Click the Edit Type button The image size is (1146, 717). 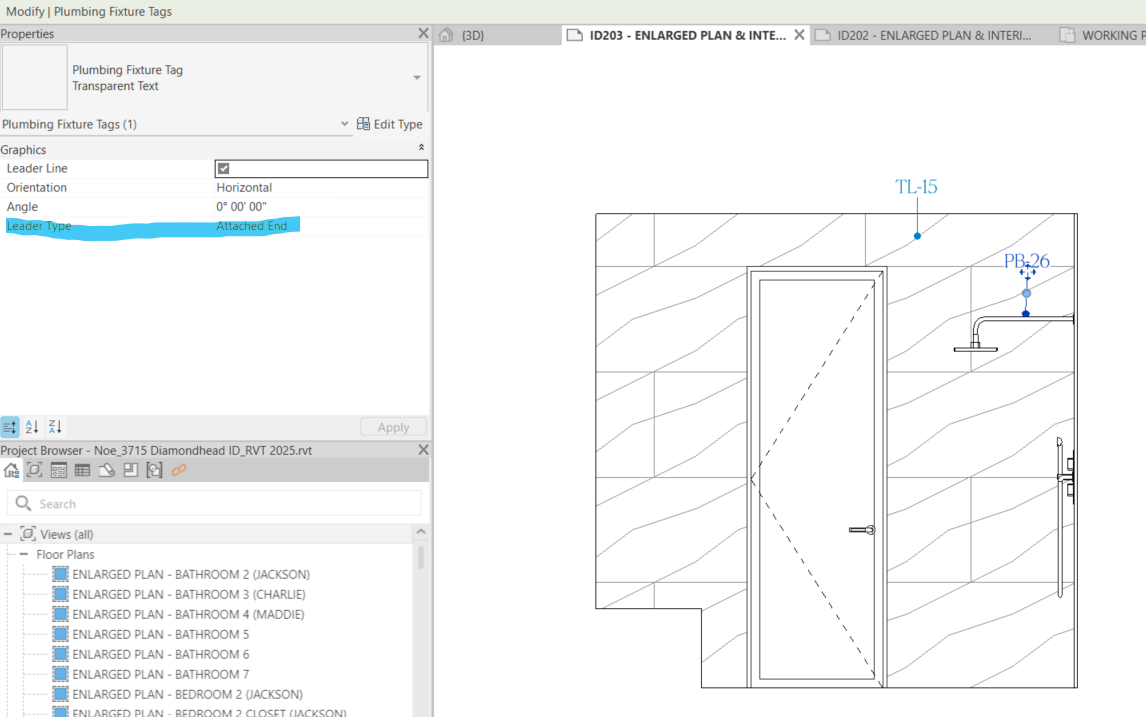pos(390,124)
